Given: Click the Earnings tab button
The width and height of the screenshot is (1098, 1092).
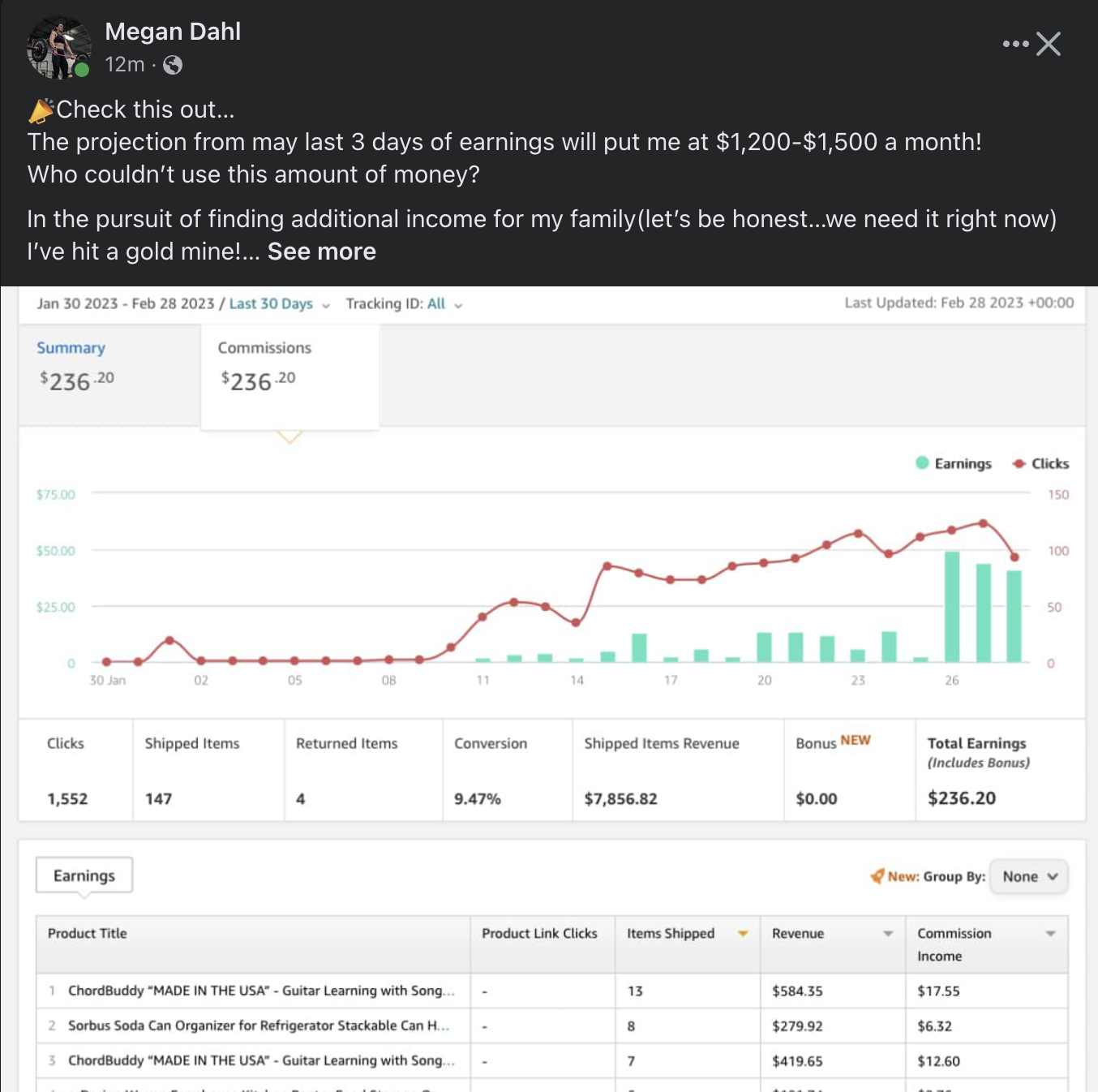Looking at the screenshot, I should click(84, 875).
